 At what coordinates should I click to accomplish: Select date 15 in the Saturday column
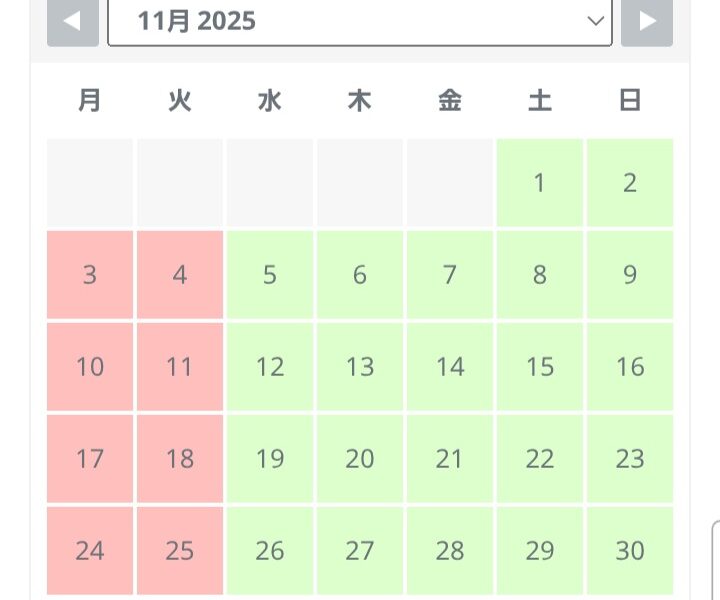click(540, 367)
